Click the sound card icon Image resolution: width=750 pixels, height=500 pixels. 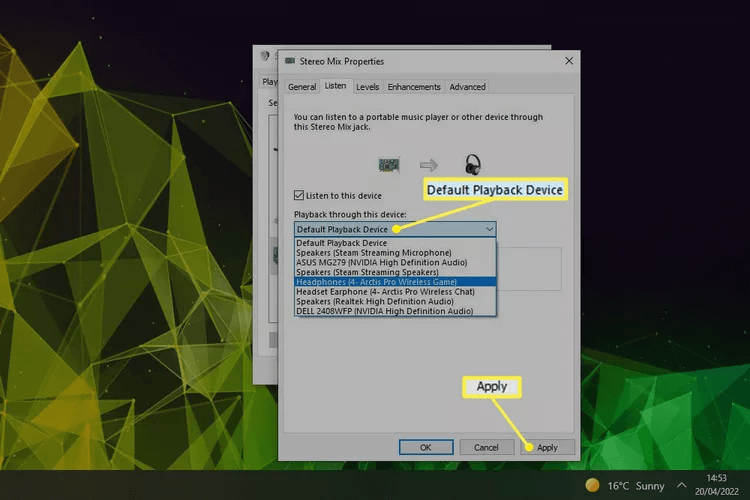389,165
